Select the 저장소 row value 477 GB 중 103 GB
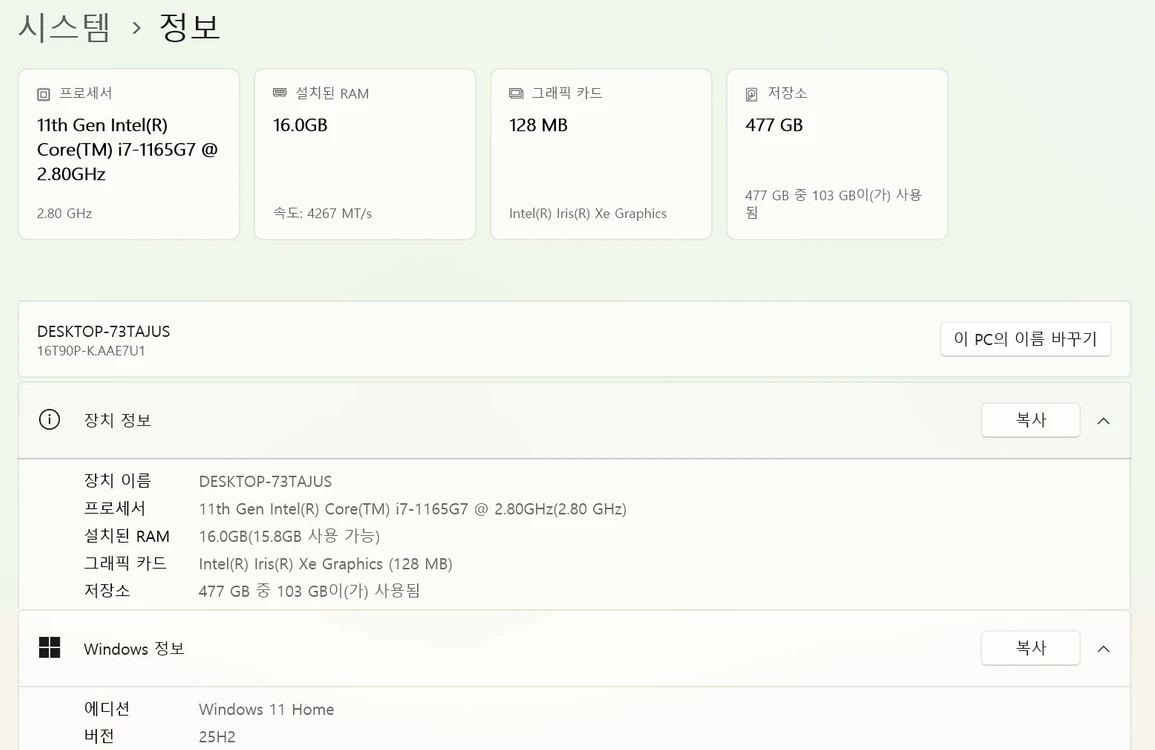The width and height of the screenshot is (1155, 750). tap(309, 591)
